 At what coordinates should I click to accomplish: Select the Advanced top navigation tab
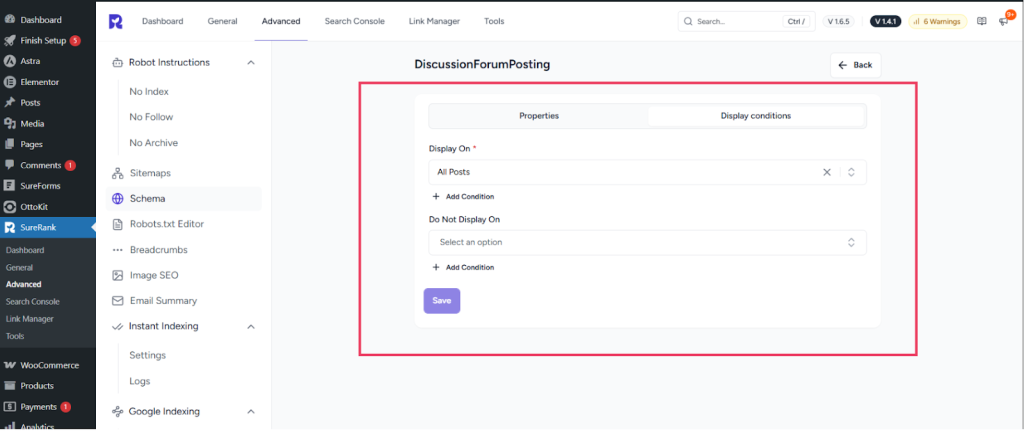point(281,22)
